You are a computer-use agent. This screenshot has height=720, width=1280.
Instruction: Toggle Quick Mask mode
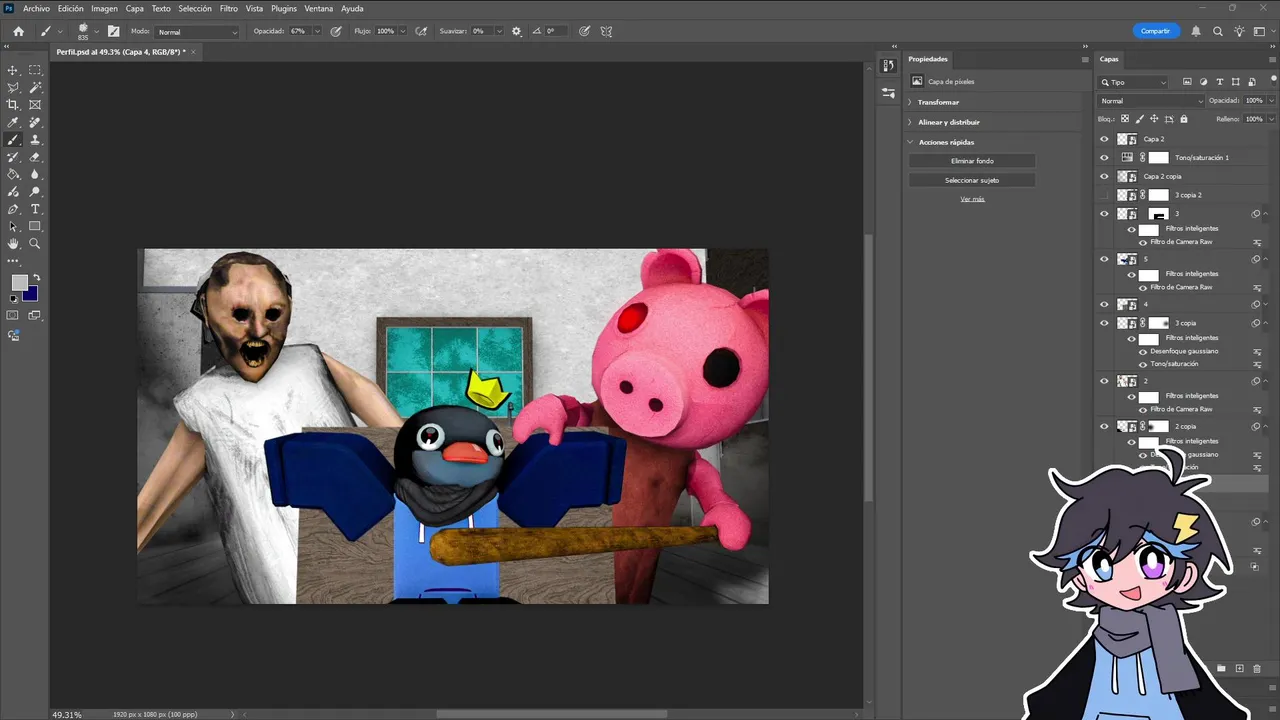(x=13, y=315)
